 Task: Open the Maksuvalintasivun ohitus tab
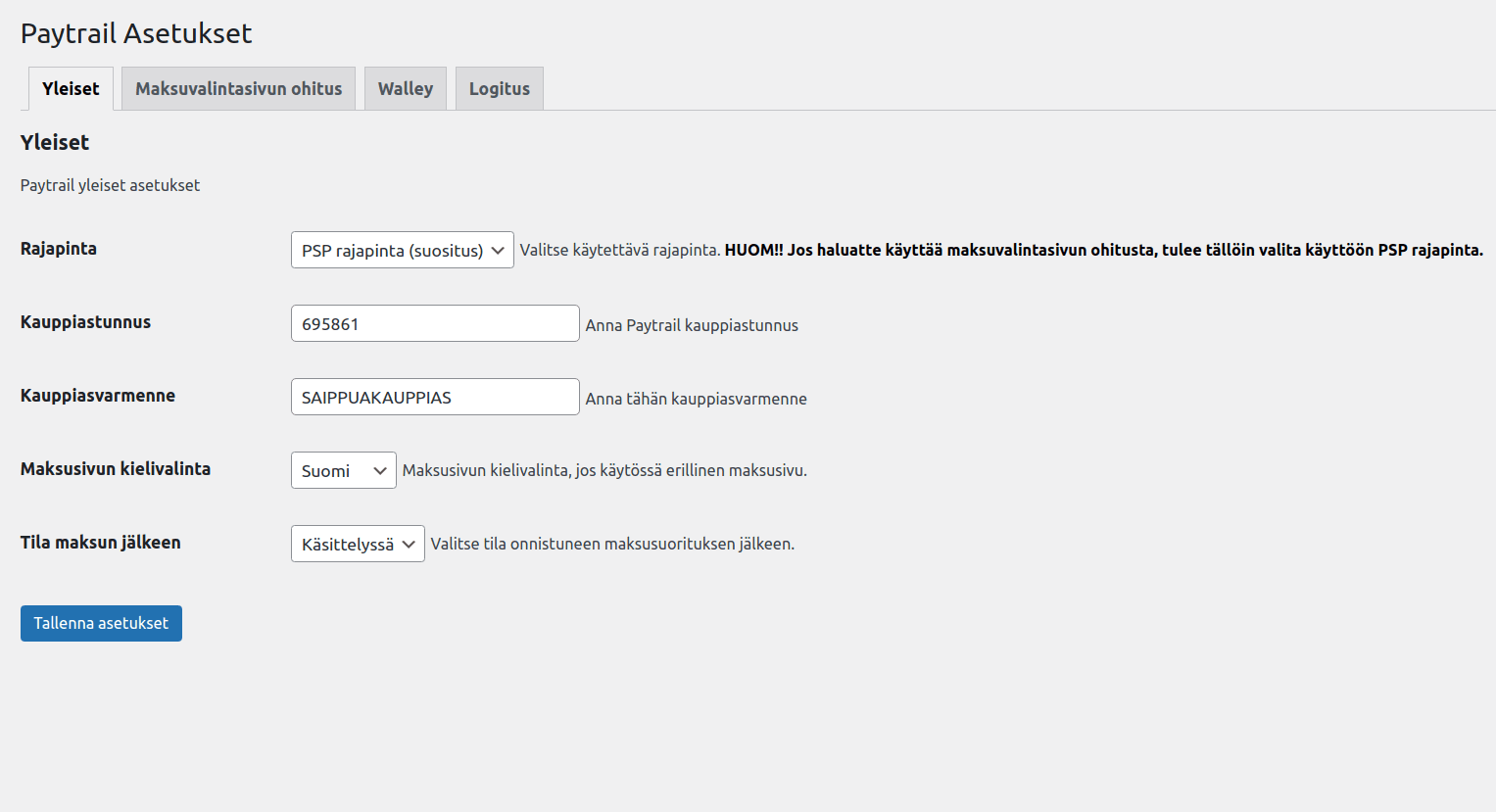238,88
